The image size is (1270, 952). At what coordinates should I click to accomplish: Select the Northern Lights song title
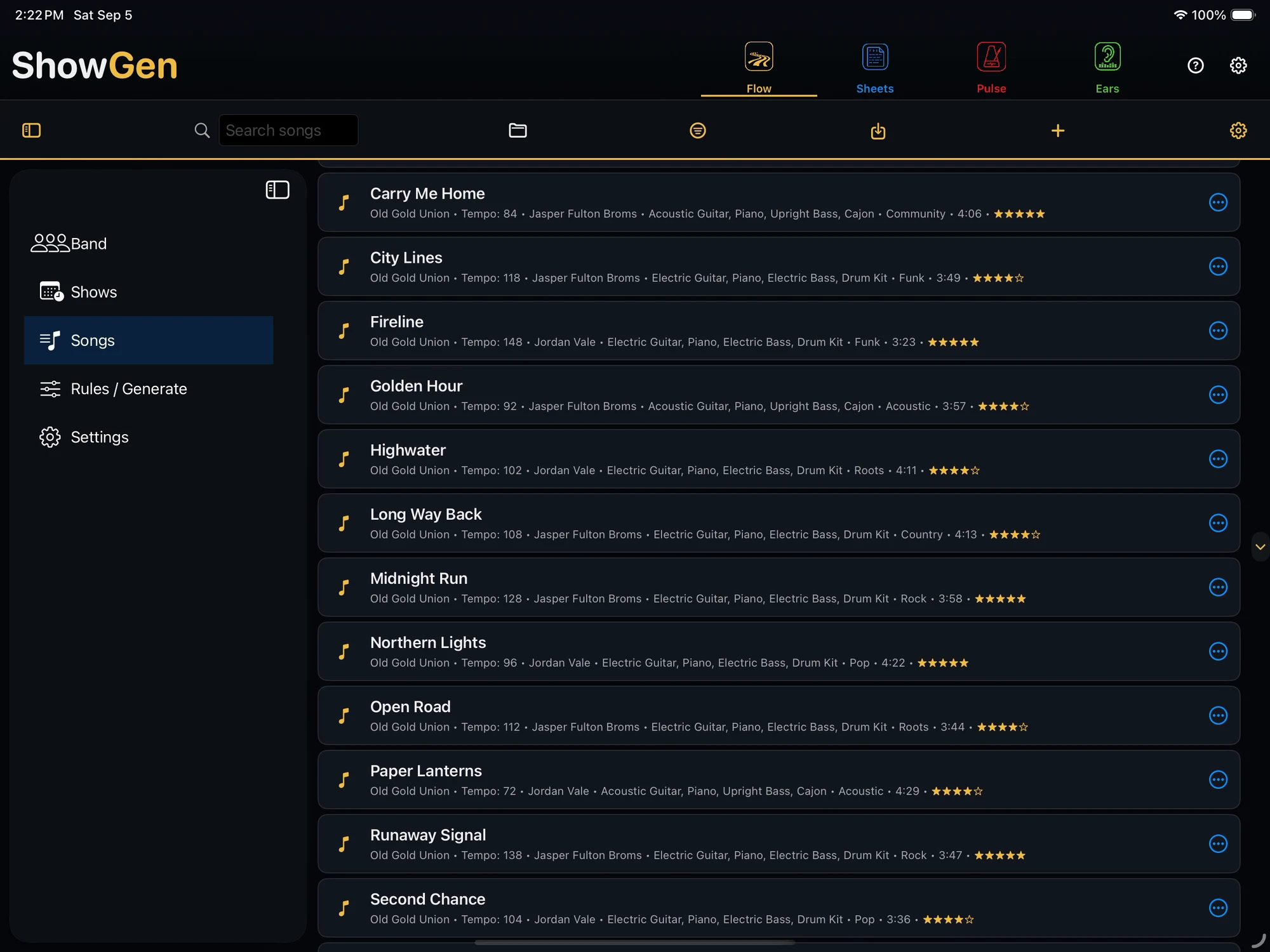tap(428, 642)
